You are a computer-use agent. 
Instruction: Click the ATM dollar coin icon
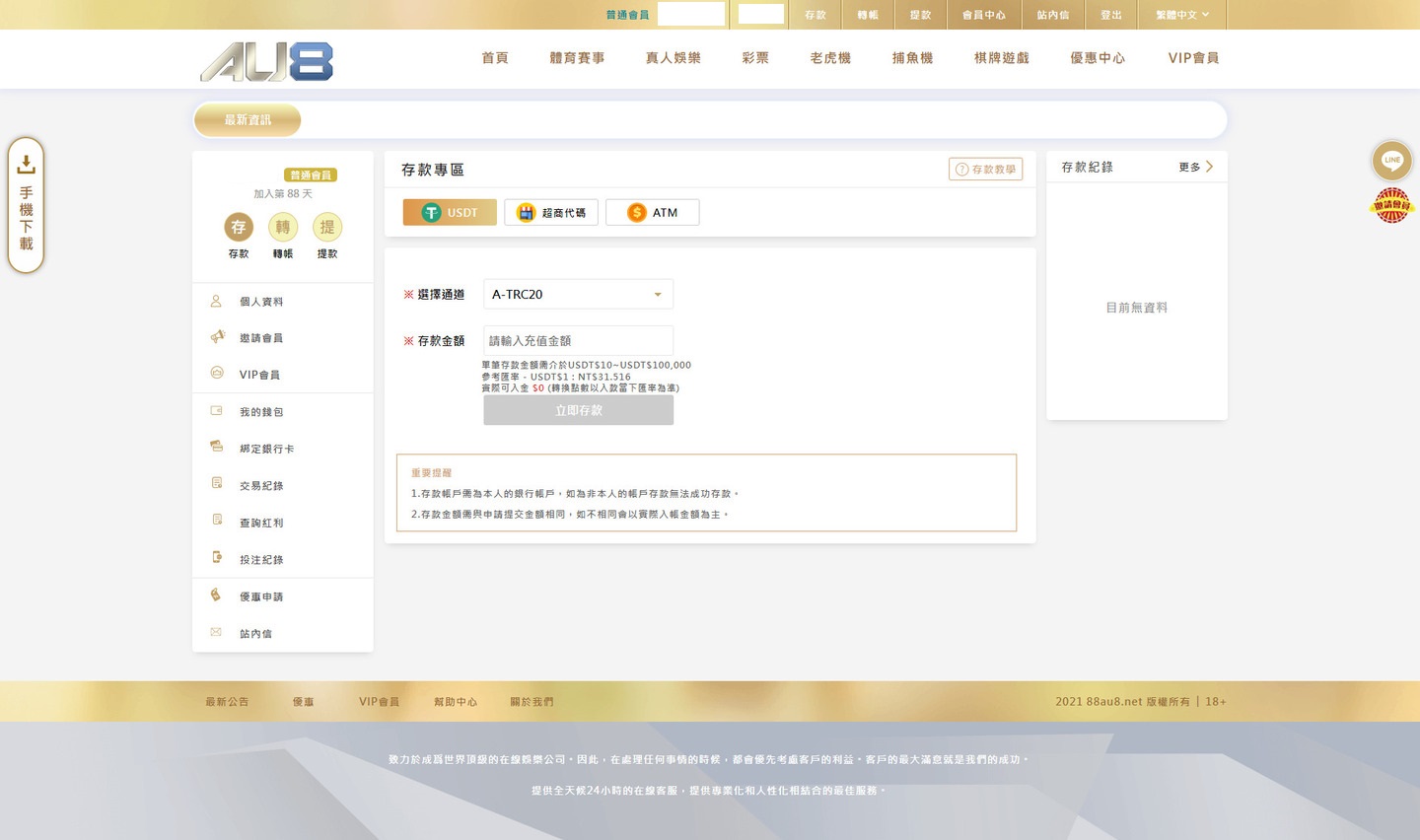pyautogui.click(x=637, y=212)
